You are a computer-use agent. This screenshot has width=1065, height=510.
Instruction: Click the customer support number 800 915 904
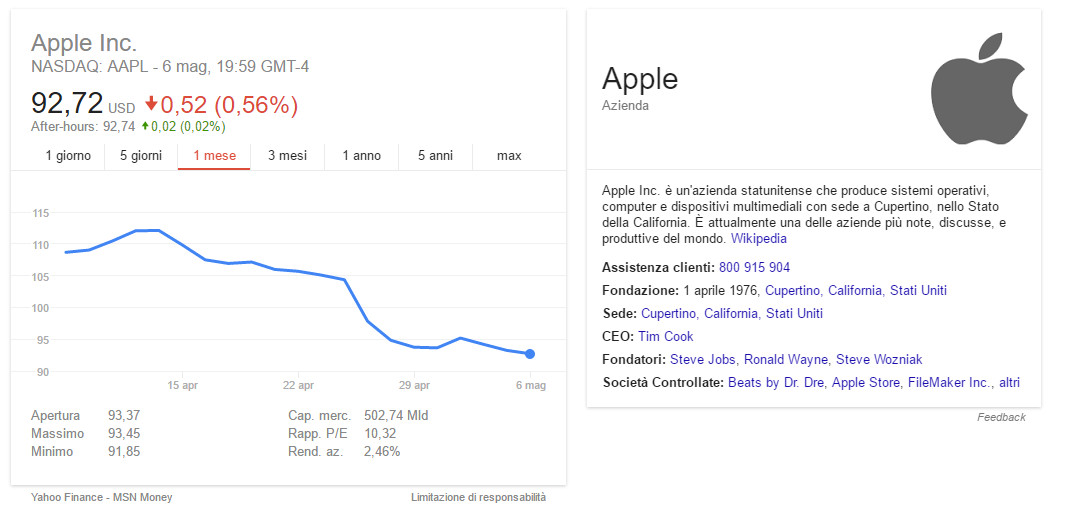pyautogui.click(x=754, y=267)
